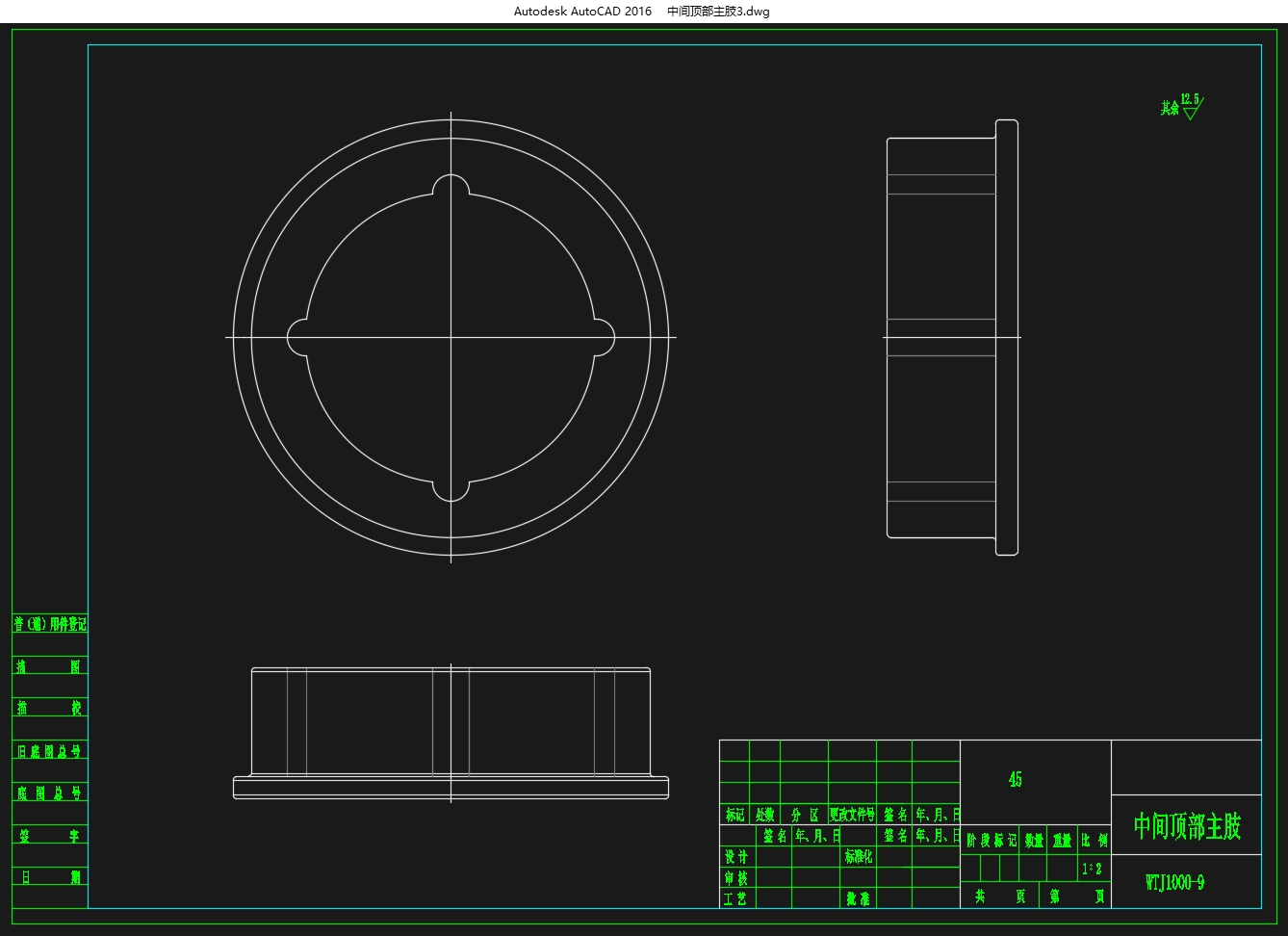This screenshot has height=936, width=1288.
Task: Select the drawing number WTJ1000-9
Action: [1174, 882]
